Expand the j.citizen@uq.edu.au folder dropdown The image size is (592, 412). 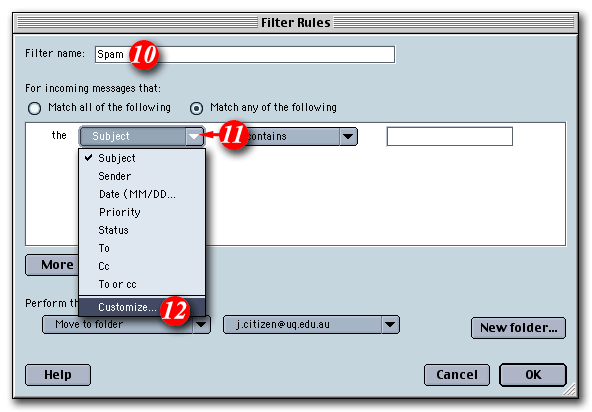[x=390, y=324]
